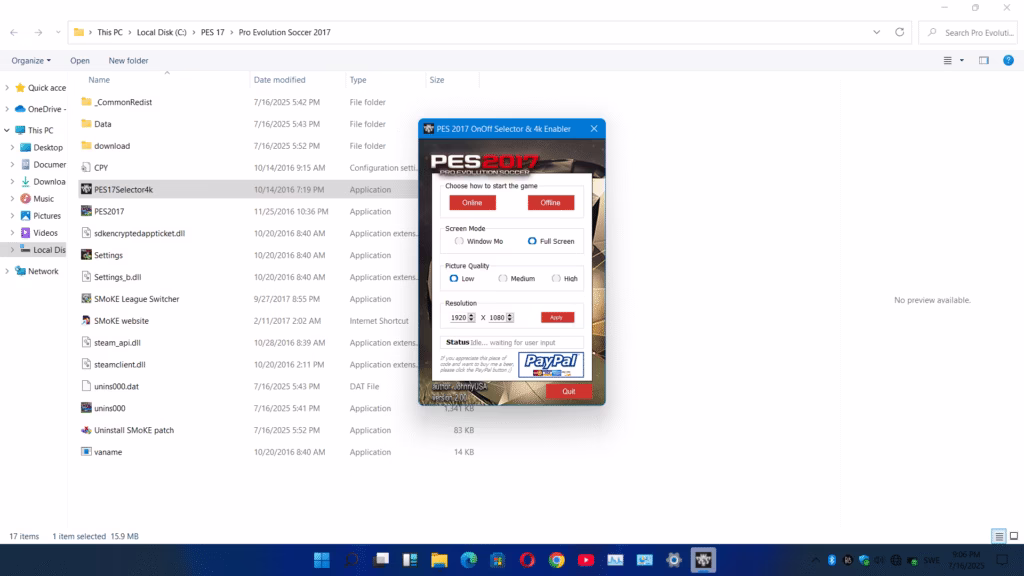Click PES 17 in the breadcrumb path
Image resolution: width=1024 pixels, height=576 pixels.
tap(212, 32)
